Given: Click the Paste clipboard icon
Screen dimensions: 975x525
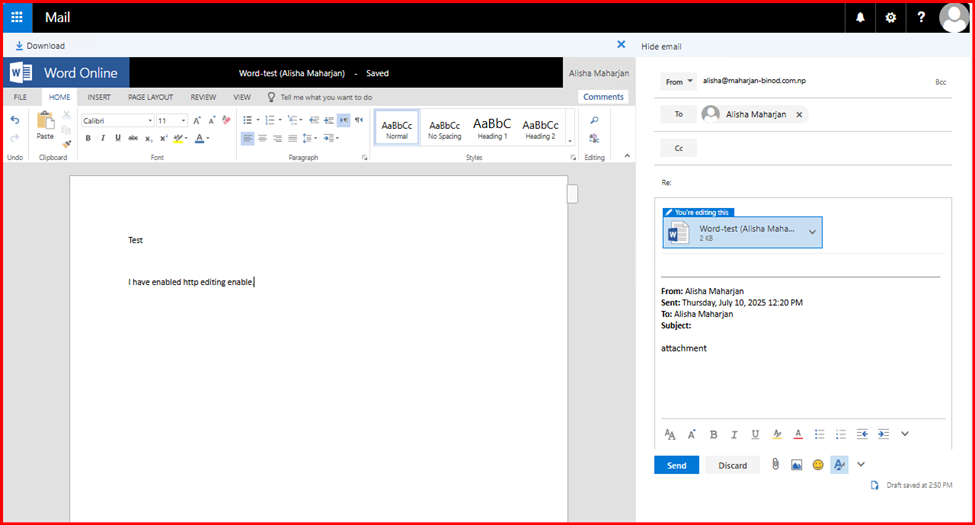Looking at the screenshot, I should point(45,124).
